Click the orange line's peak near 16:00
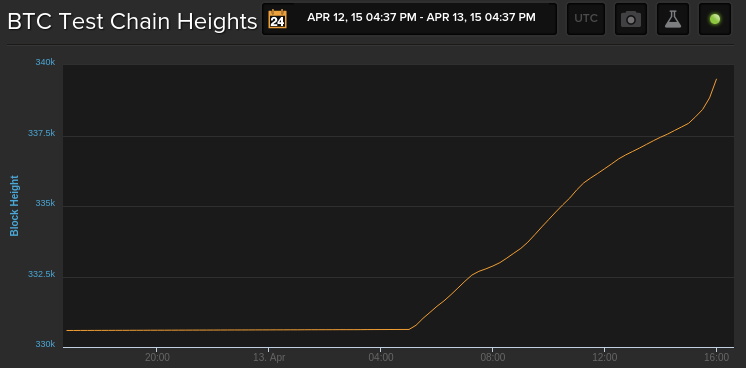 [x=716, y=80]
